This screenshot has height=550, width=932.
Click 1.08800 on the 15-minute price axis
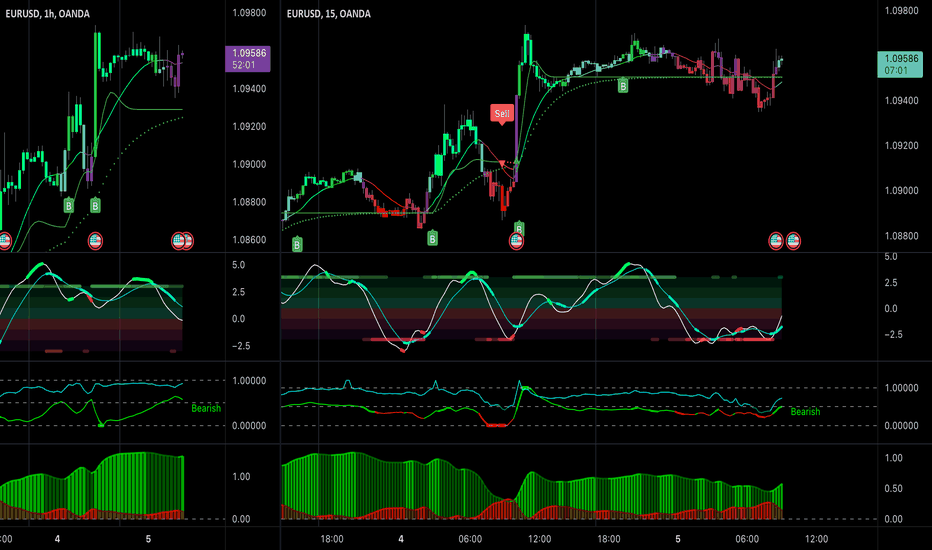click(x=902, y=235)
